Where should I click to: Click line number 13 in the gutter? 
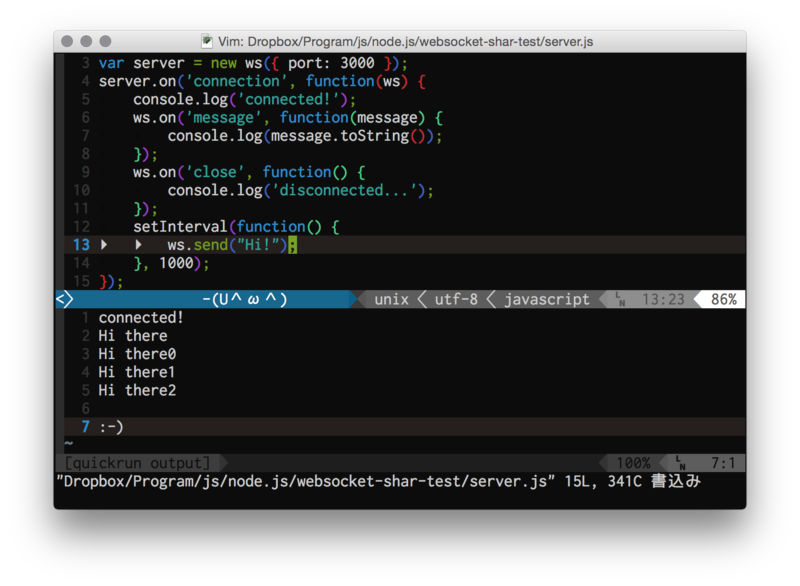click(81, 245)
